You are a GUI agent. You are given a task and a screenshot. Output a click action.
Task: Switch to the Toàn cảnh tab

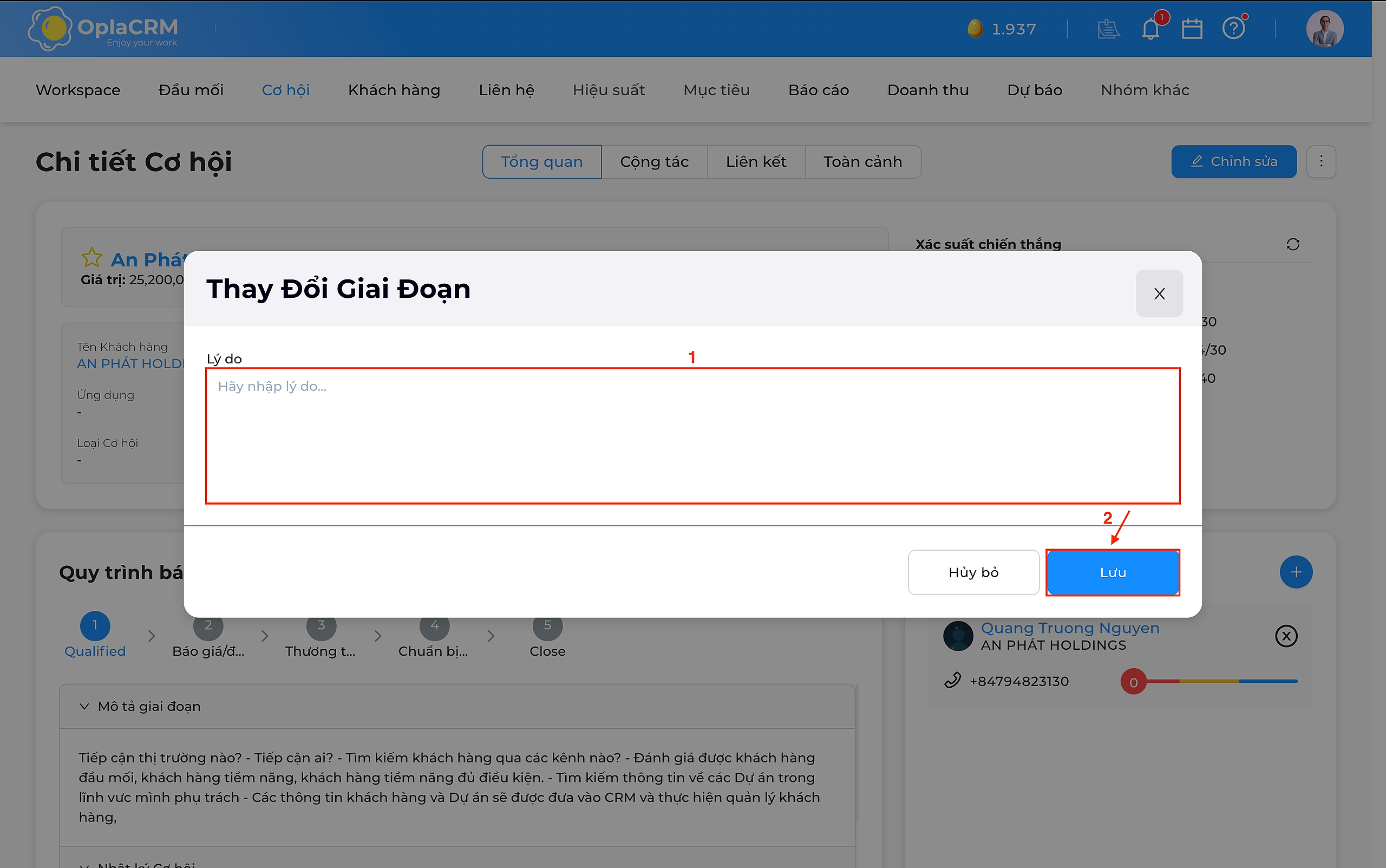coord(862,162)
